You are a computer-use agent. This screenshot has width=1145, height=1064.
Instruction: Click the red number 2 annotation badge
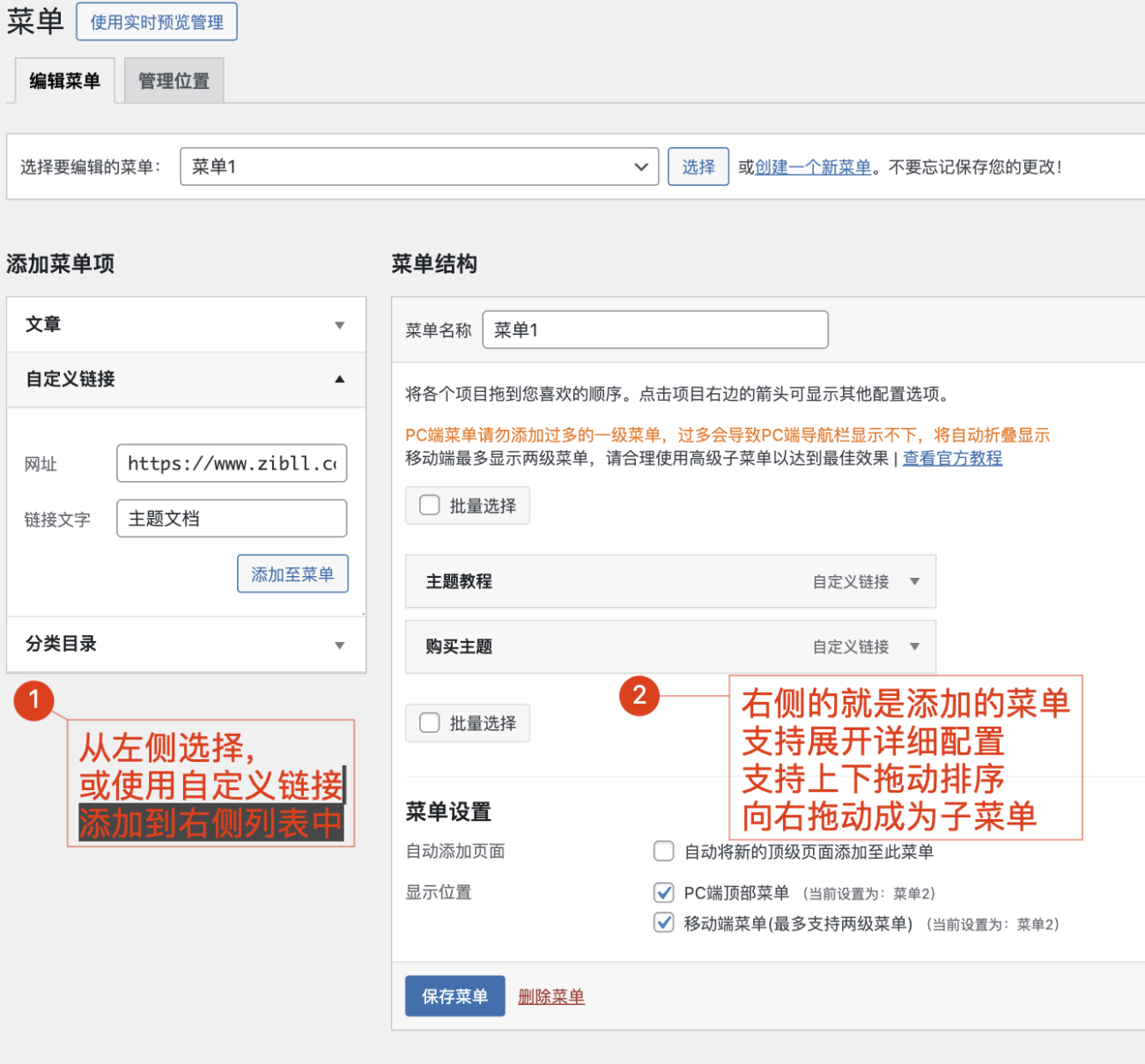(x=639, y=696)
